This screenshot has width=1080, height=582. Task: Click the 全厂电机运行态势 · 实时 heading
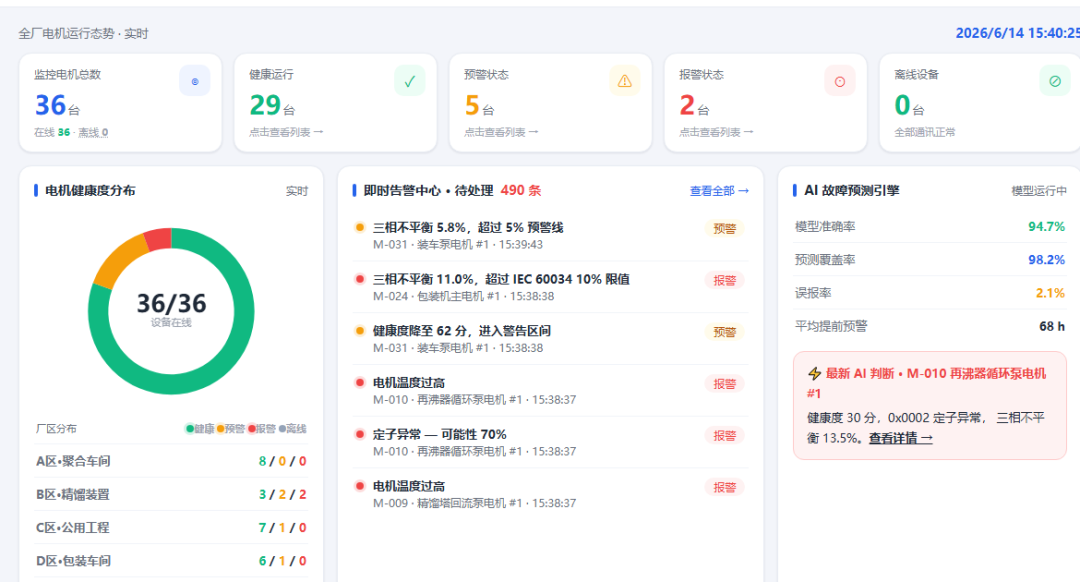click(83, 33)
